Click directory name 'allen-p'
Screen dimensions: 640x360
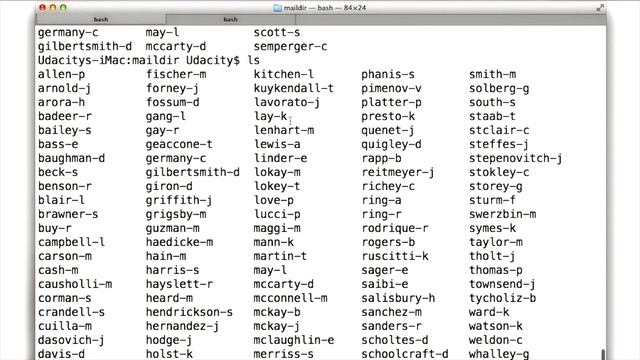click(62, 74)
